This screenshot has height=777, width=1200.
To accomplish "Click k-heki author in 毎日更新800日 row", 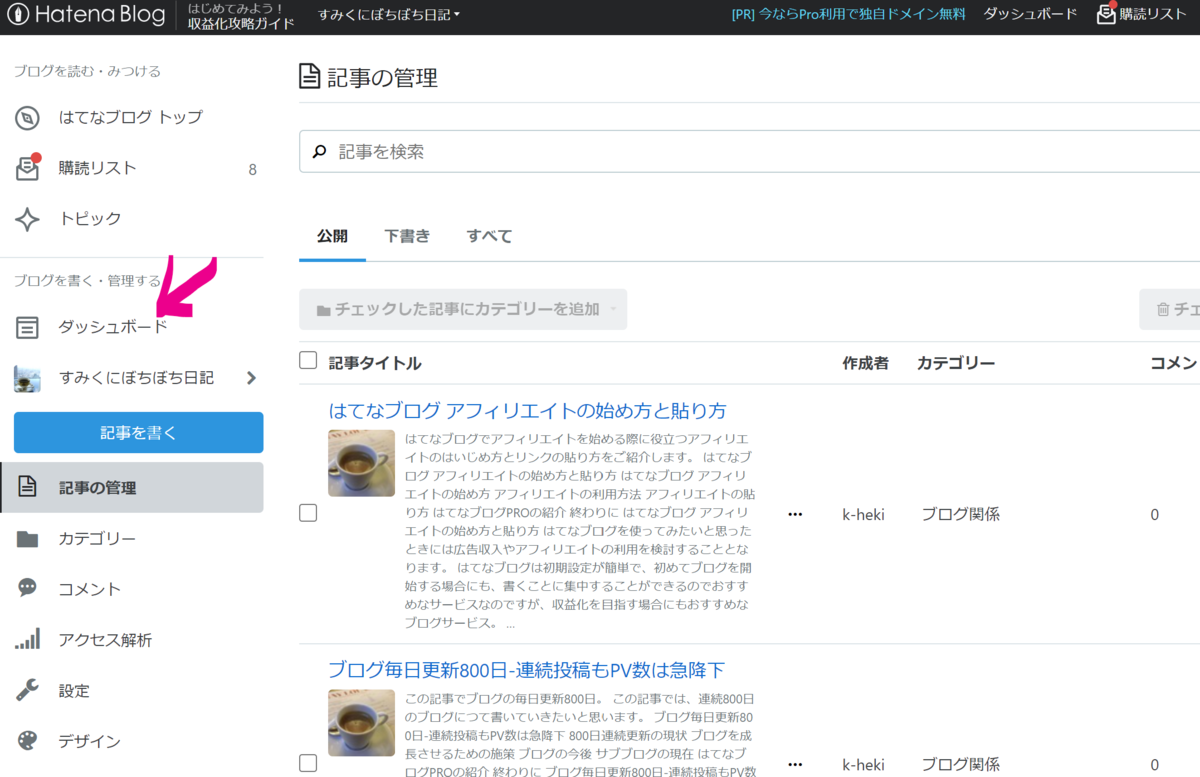I will pyautogui.click(x=863, y=765).
